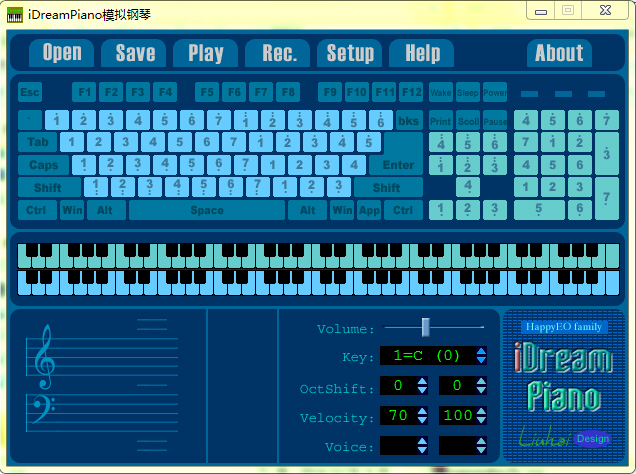Click the About button
This screenshot has width=636, height=474.
pyautogui.click(x=559, y=53)
